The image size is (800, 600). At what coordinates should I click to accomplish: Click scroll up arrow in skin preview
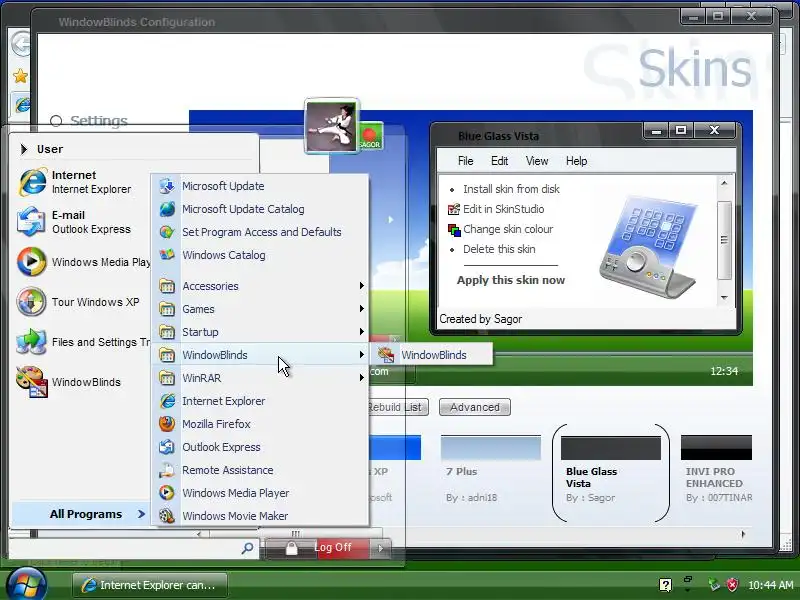(724, 183)
